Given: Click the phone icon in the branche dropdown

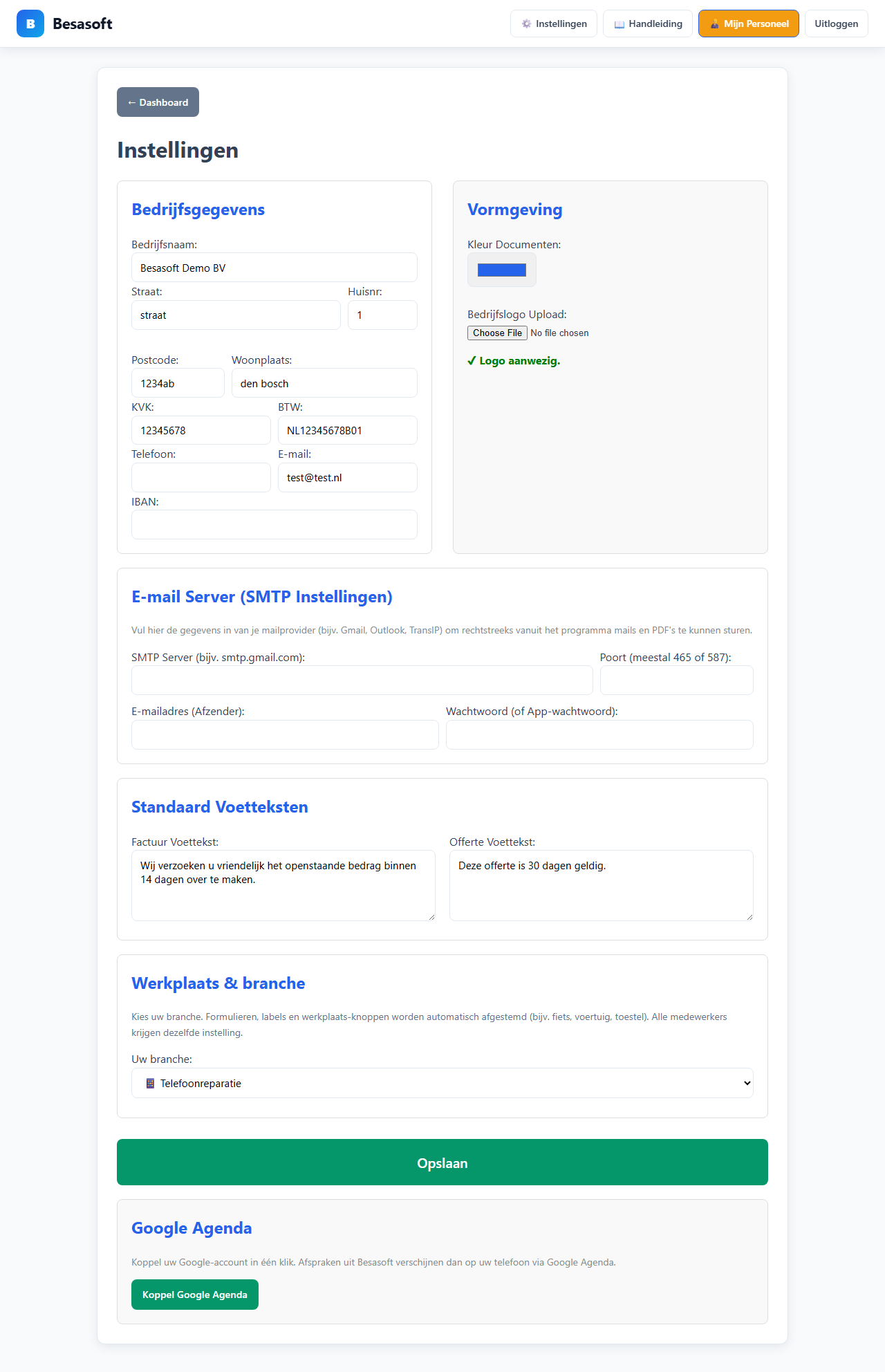Looking at the screenshot, I should click(150, 1084).
